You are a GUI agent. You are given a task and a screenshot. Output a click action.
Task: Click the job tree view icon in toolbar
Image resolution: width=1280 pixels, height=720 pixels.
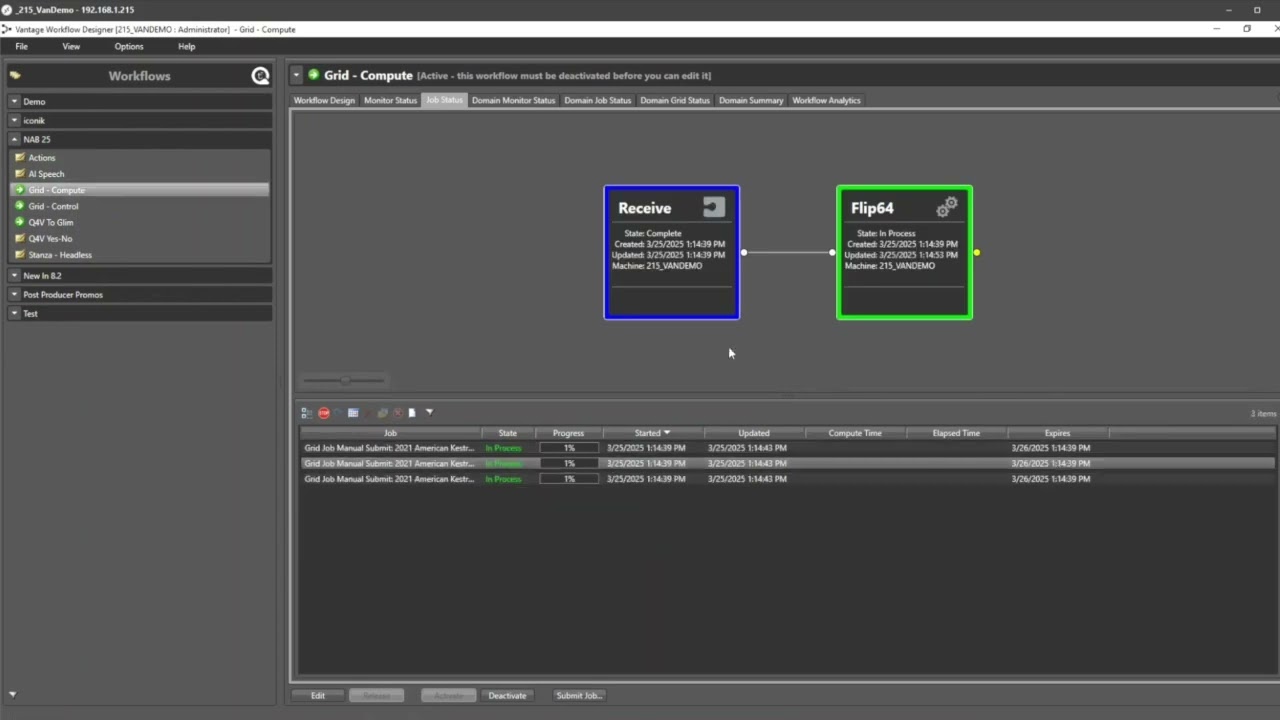307,413
